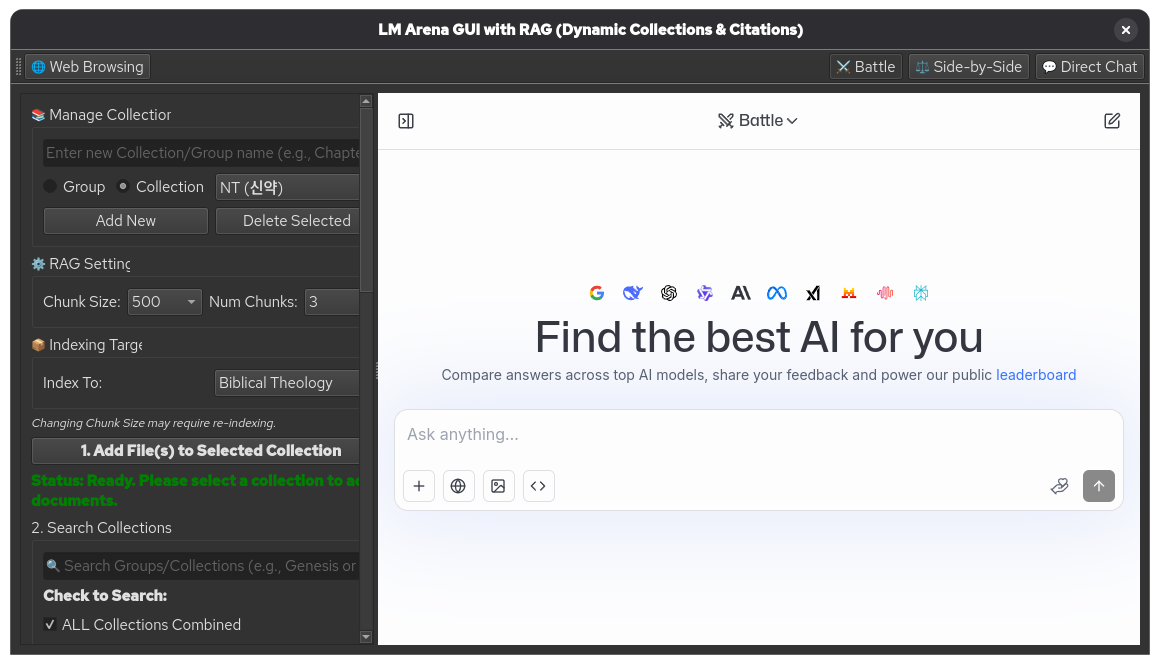Click the toolbar drag handle grip
1160x665 pixels.
18,67
